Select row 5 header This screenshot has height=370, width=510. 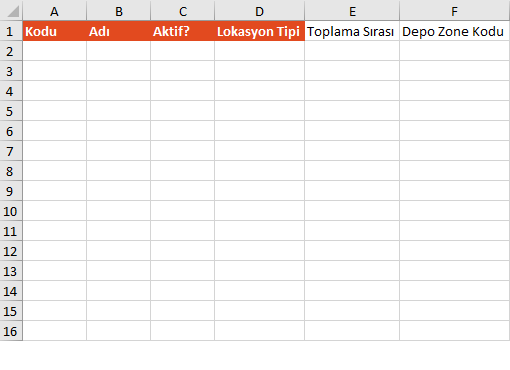click(x=11, y=111)
